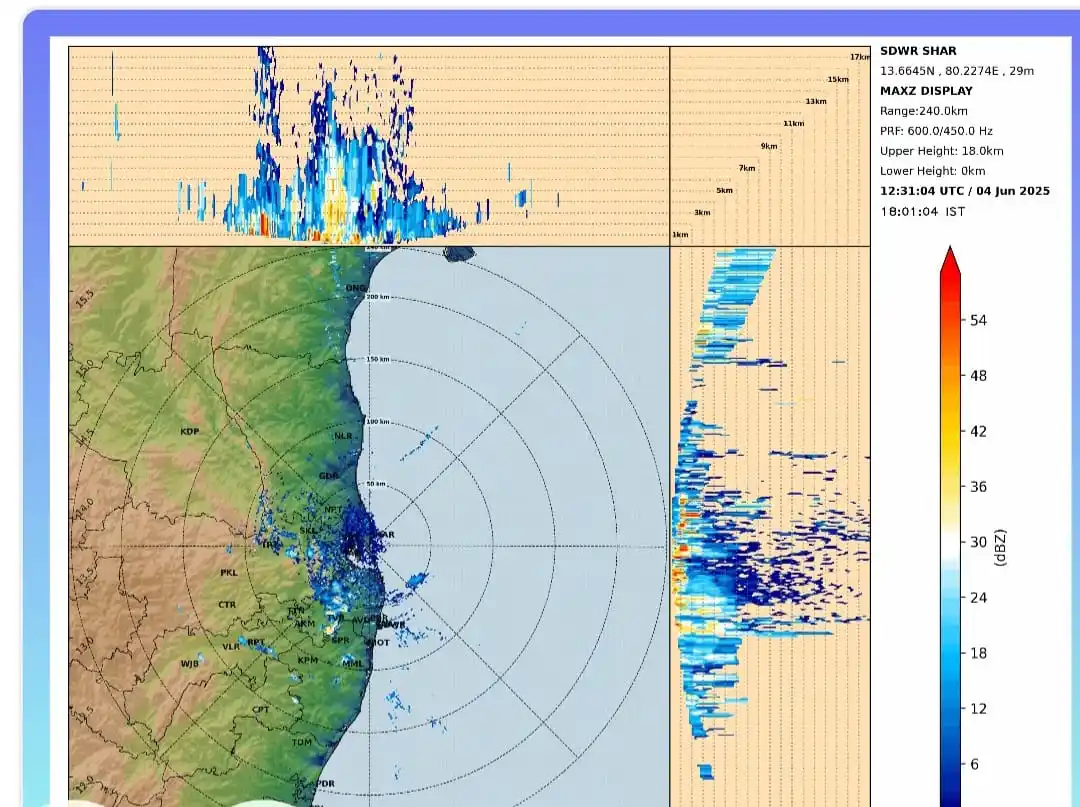This screenshot has width=1080, height=807.
Task: Click the CTR station label on map
Action: pos(227,605)
